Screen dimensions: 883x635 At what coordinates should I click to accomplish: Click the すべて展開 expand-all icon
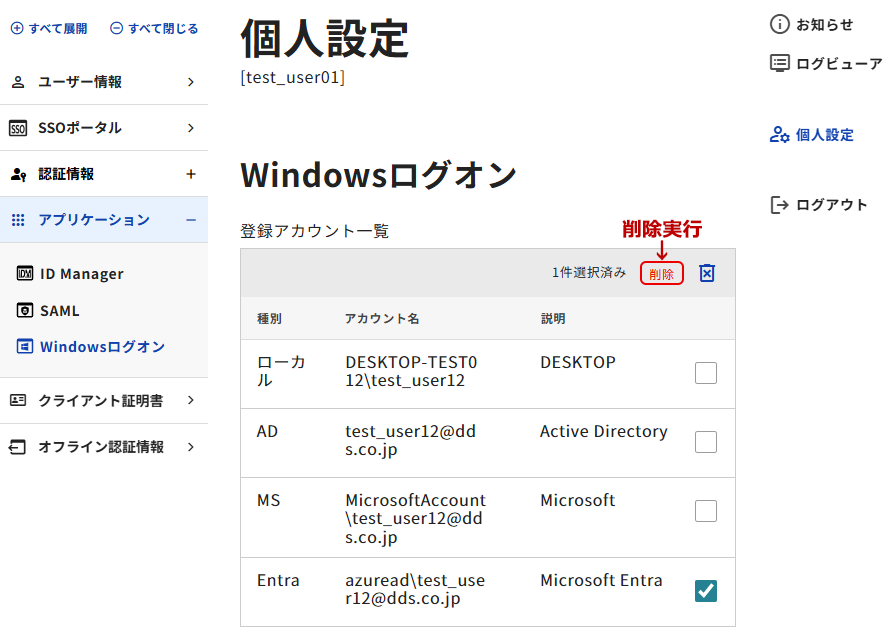pos(16,29)
